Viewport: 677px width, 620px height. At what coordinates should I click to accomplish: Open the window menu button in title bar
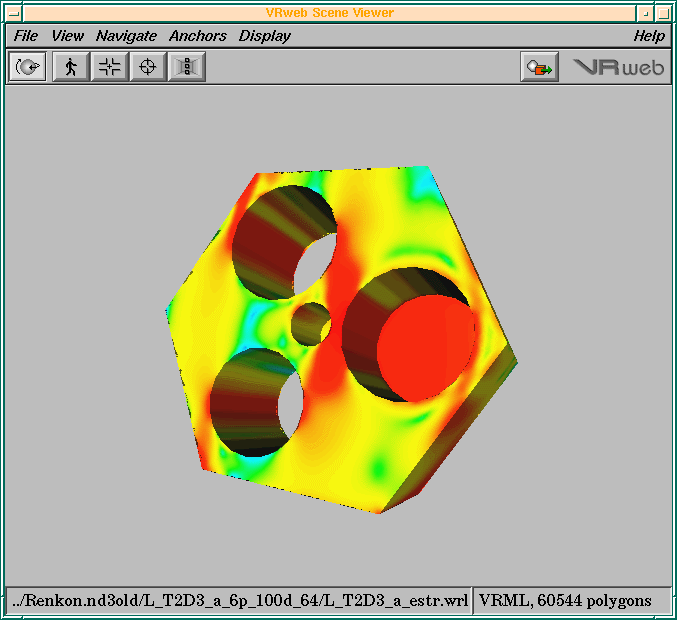coord(14,13)
